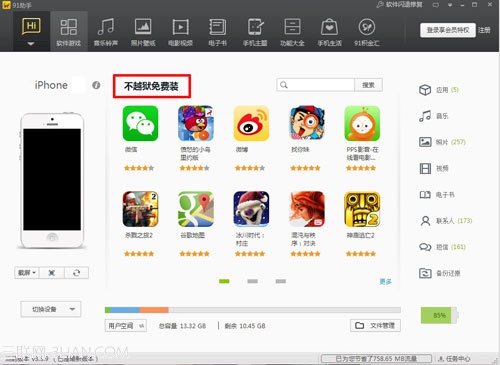Screen dimensions: 500x365
Task: Click the 注册 register link
Action: (x=484, y=30)
